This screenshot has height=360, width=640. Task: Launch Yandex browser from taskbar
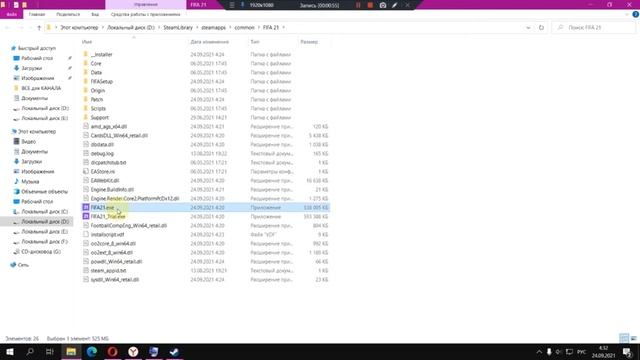click(x=133, y=351)
